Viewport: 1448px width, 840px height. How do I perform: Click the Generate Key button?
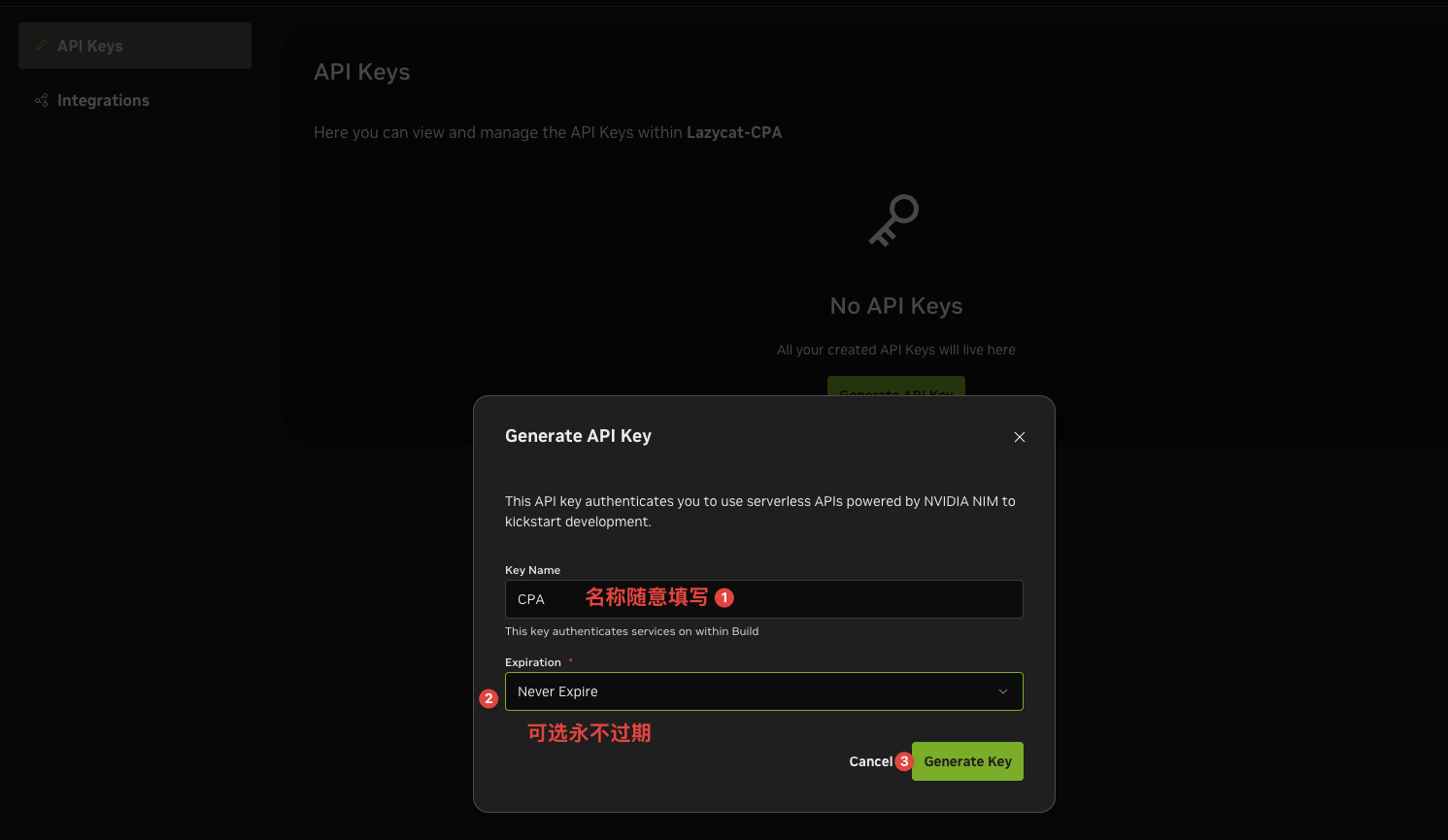click(x=967, y=761)
